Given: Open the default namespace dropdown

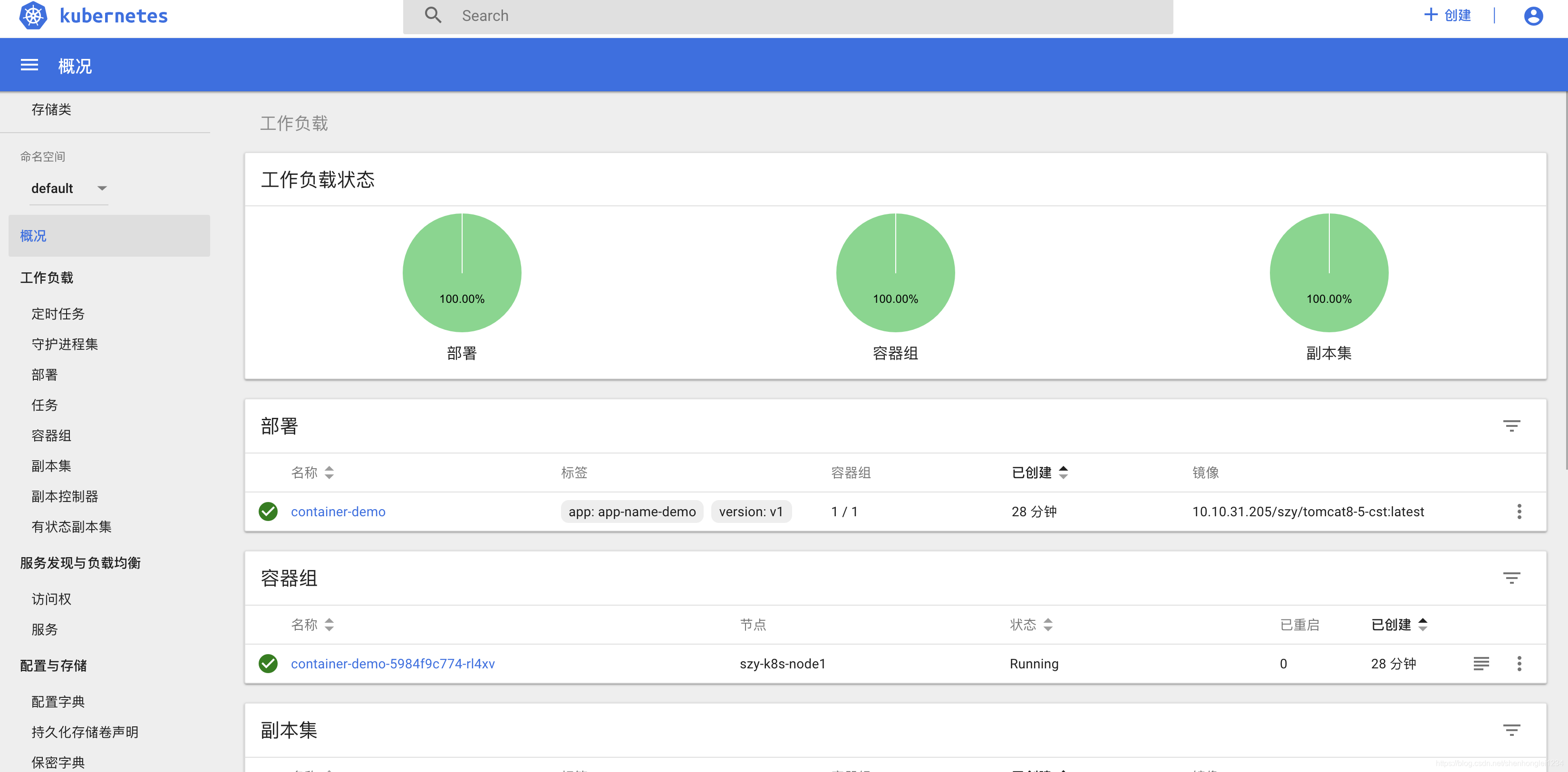Looking at the screenshot, I should coord(68,189).
